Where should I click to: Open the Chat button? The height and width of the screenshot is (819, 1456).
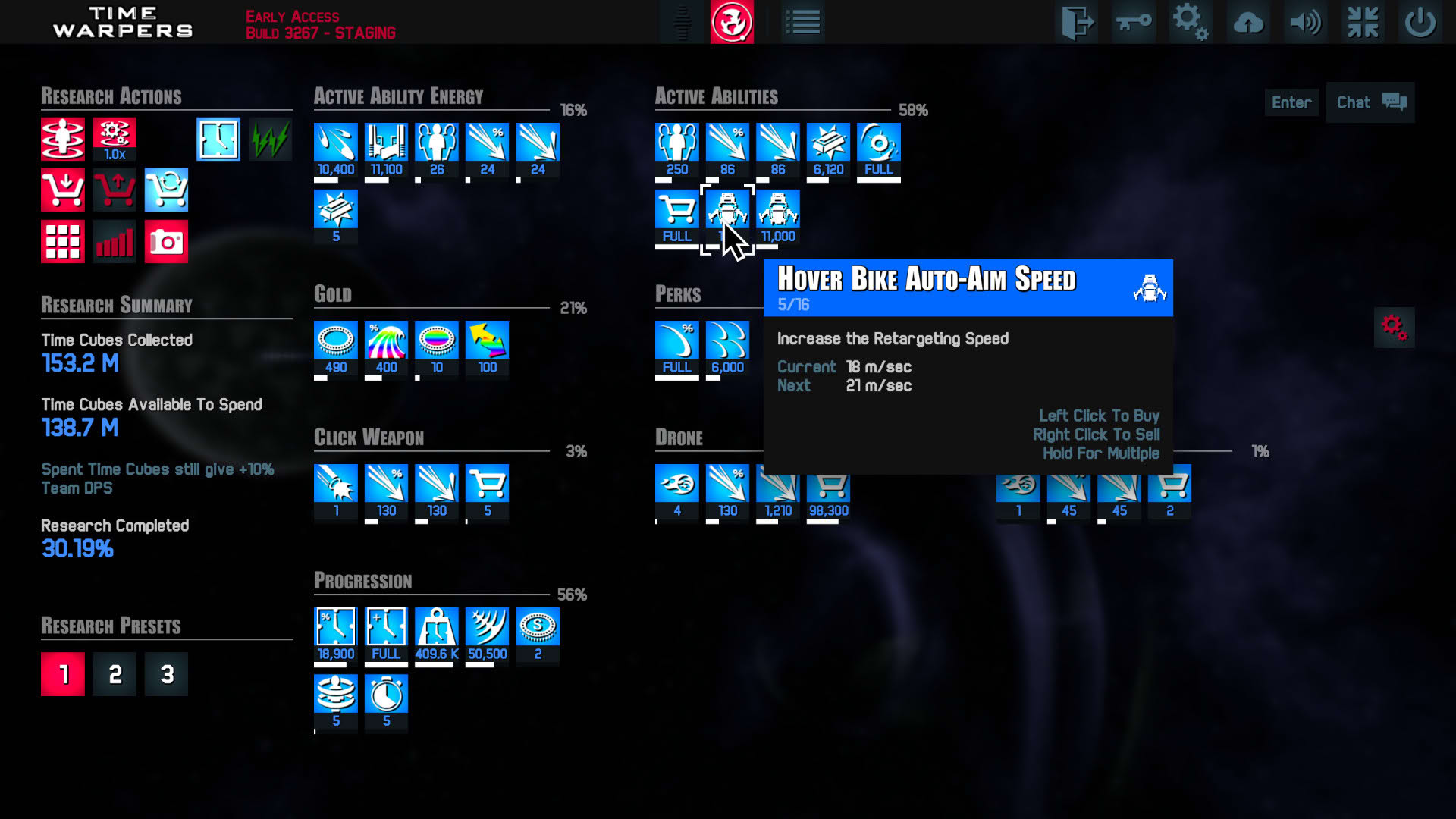(1370, 102)
